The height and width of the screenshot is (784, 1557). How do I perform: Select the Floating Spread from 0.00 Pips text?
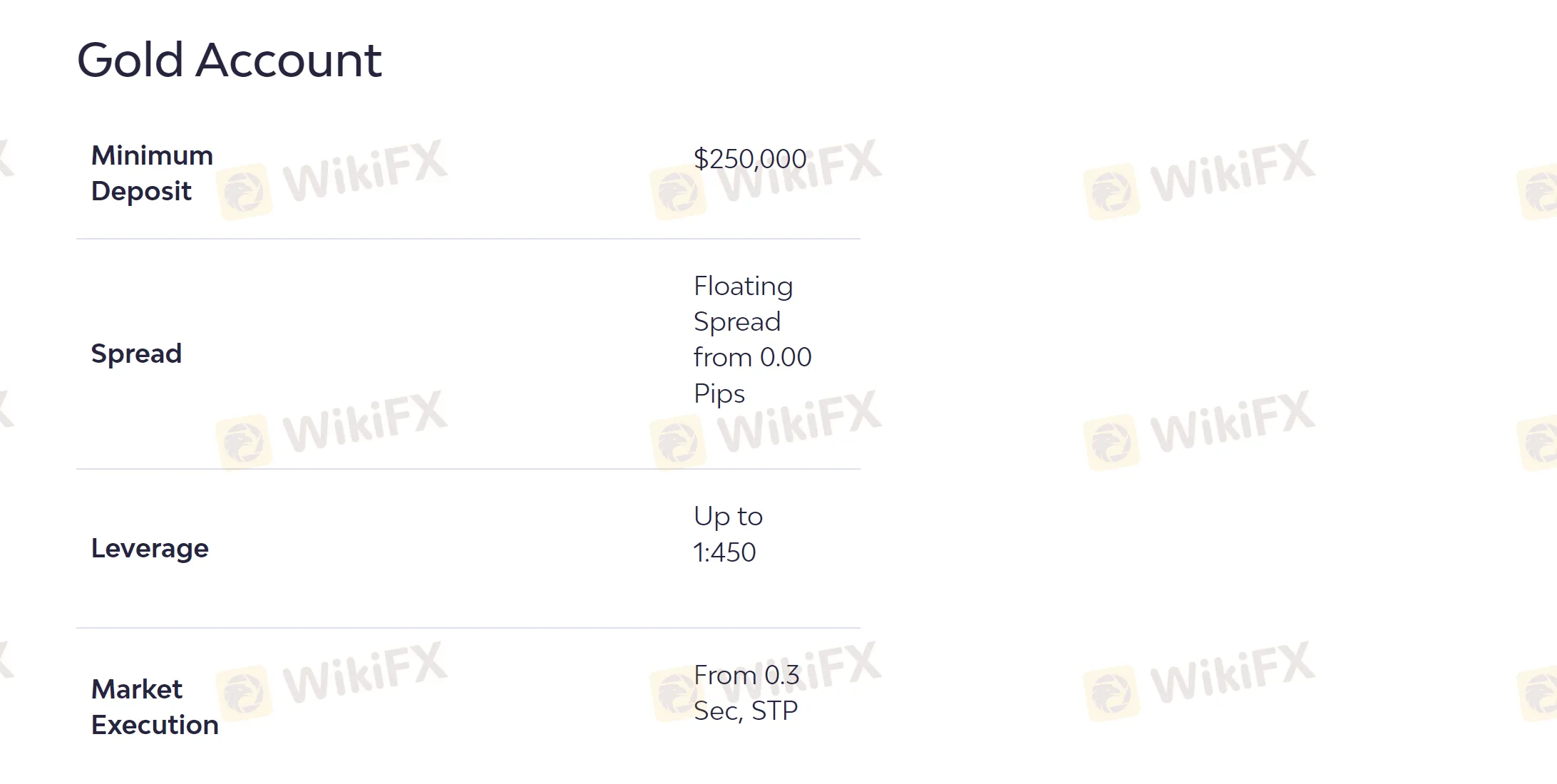(752, 339)
